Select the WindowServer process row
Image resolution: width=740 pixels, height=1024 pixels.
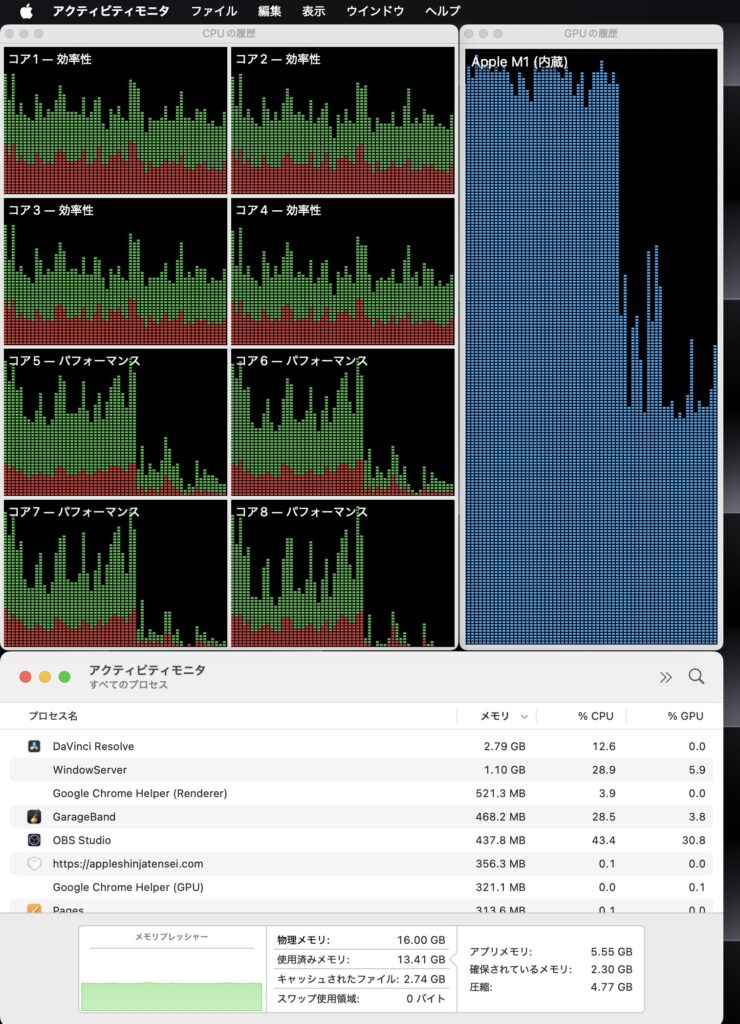point(361,769)
